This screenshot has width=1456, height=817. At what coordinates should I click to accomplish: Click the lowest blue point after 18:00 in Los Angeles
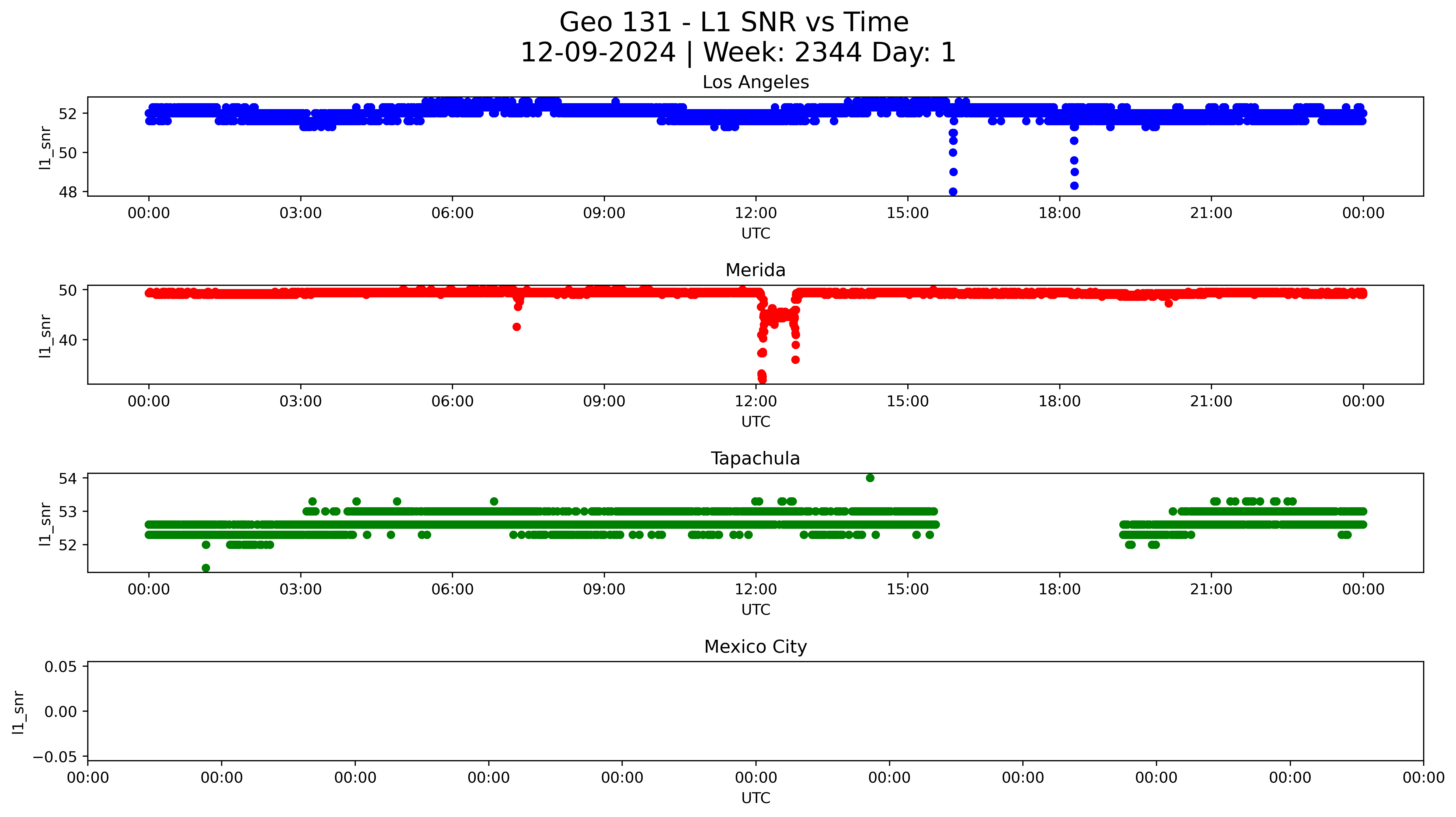1074,185
